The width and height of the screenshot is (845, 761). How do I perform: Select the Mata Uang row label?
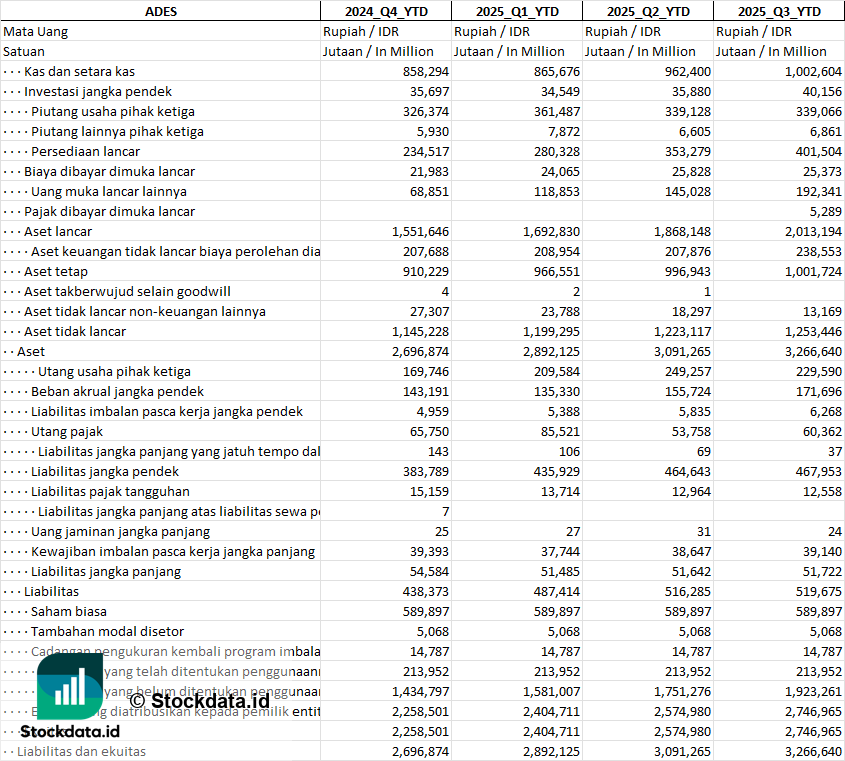(36, 31)
